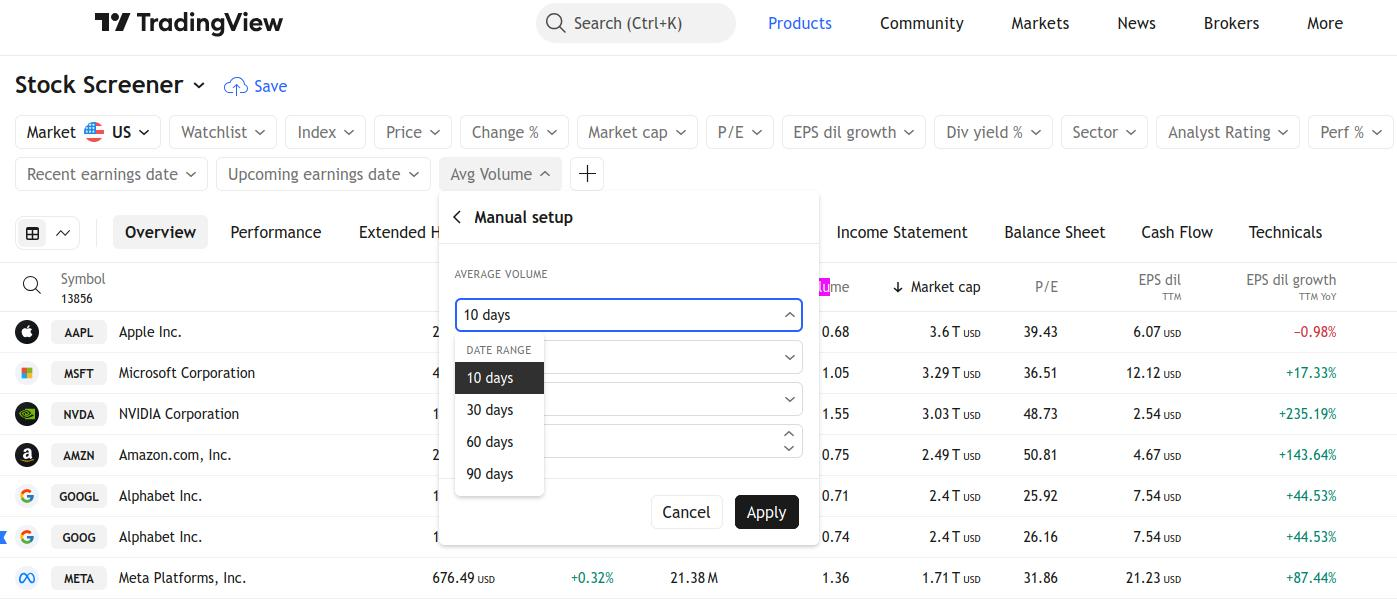The height and width of the screenshot is (606, 1397).
Task: Click the table layout icon
Action: tap(33, 233)
